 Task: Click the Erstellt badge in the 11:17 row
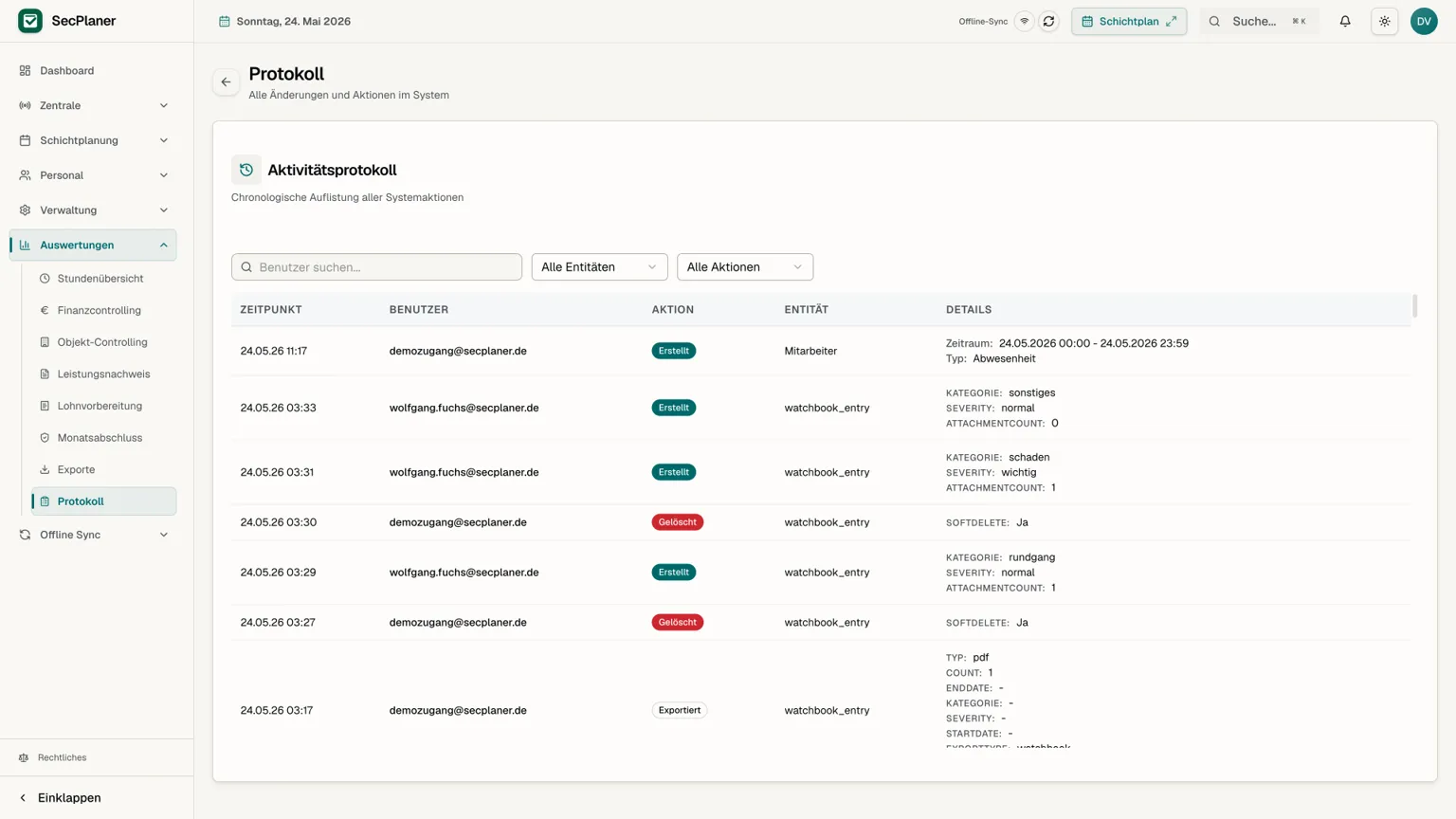[x=674, y=351]
